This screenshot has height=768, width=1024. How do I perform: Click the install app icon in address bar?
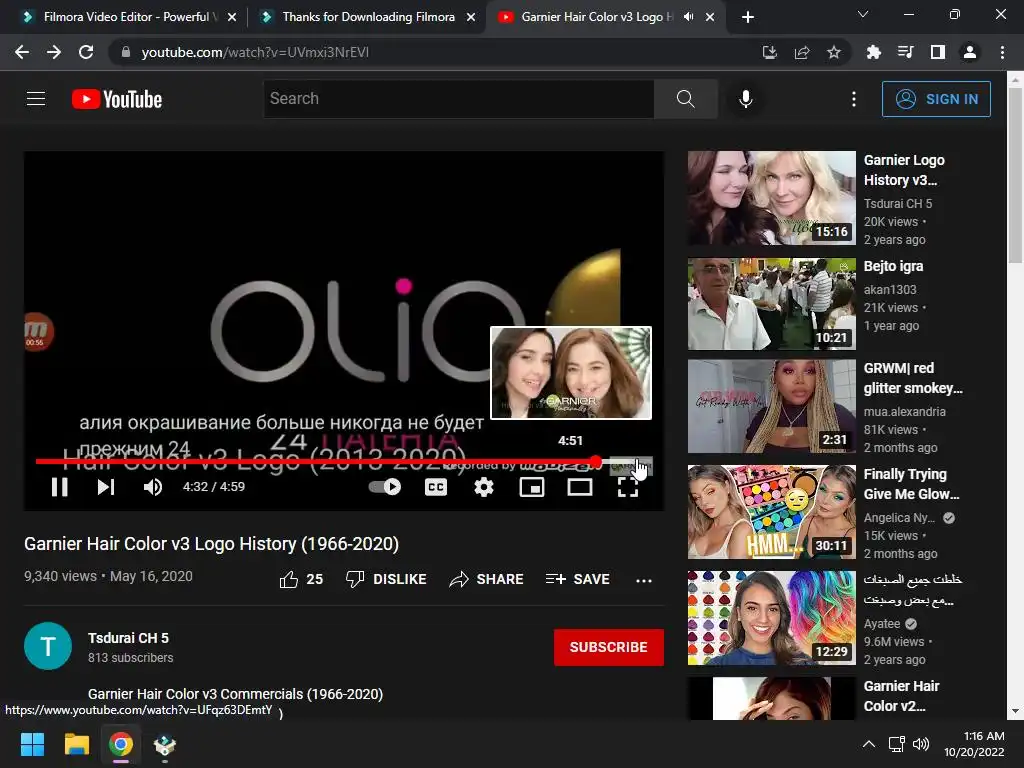coord(770,52)
